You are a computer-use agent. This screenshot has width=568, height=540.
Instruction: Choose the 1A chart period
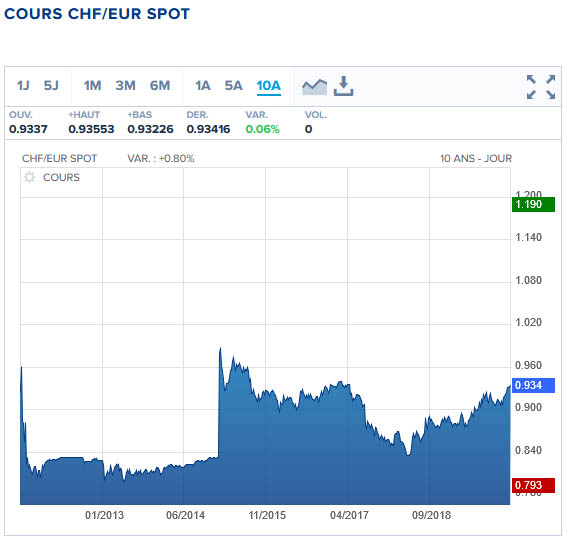tap(202, 86)
